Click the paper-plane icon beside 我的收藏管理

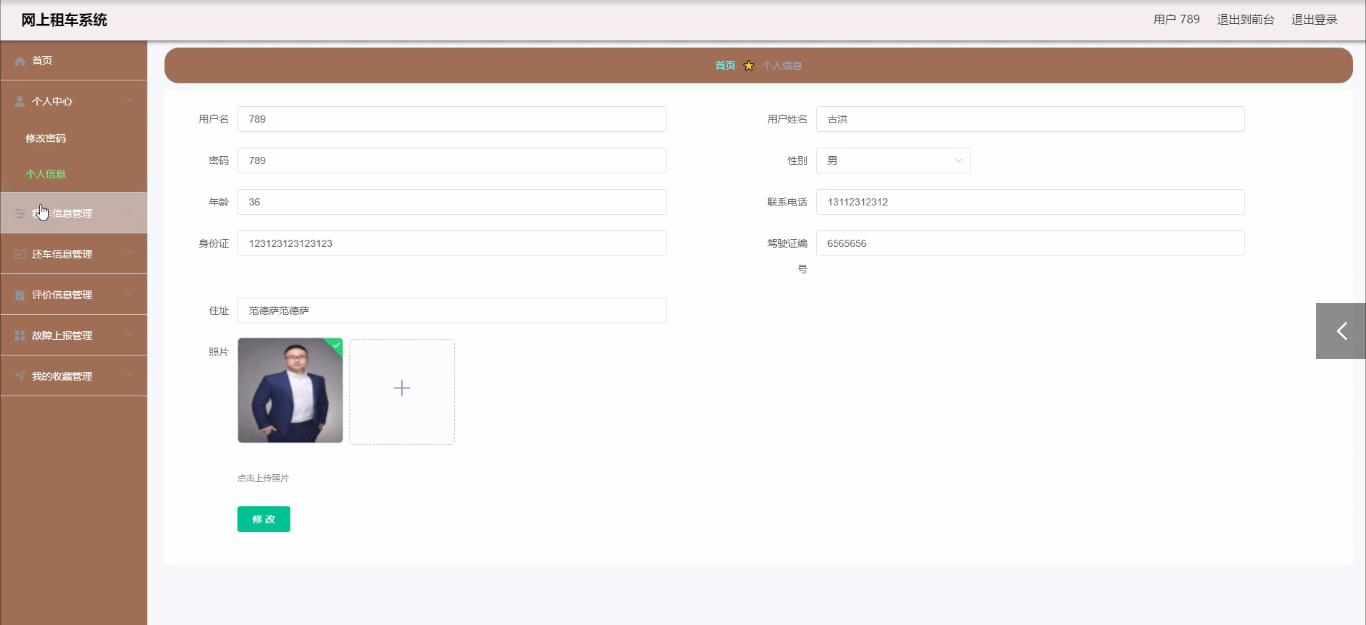(x=20, y=377)
